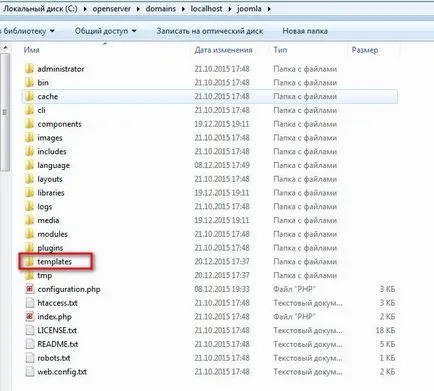
Task: Go to domains in address bar
Action: (x=161, y=9)
